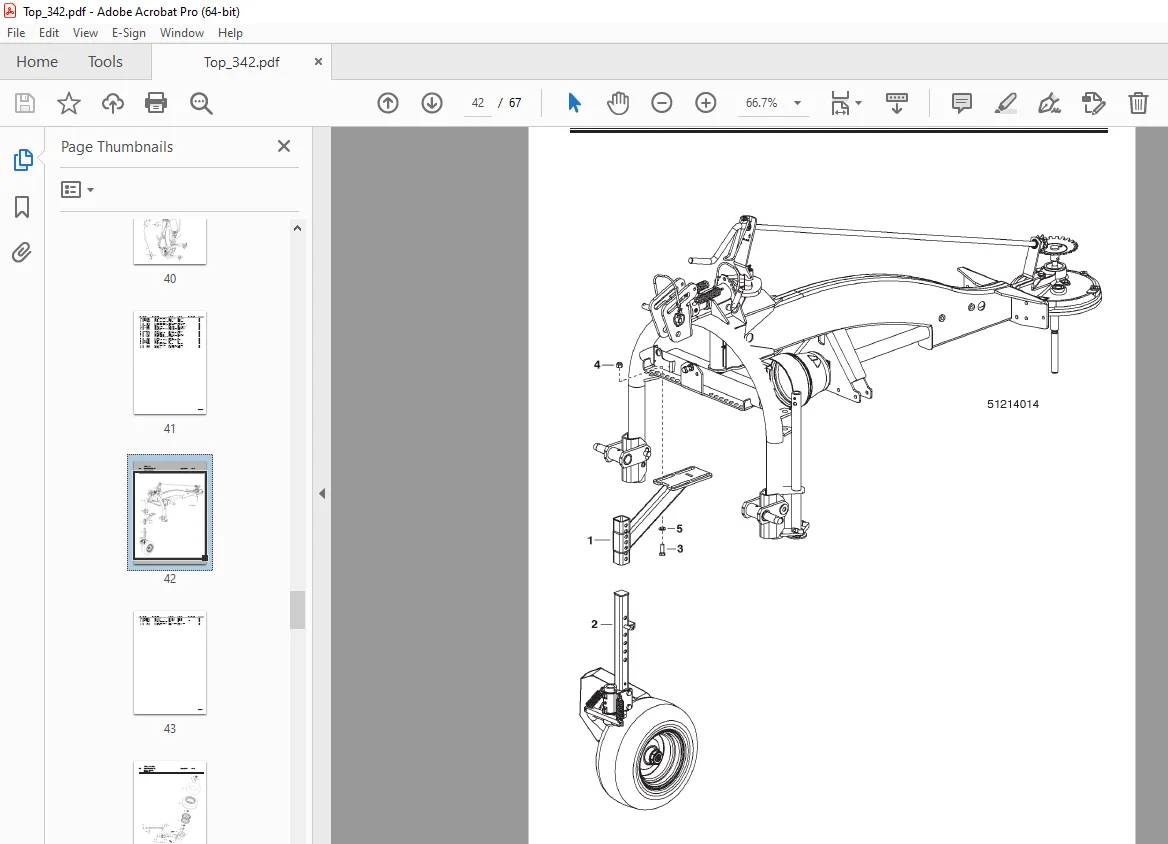Close the Top_342.pdf tab
The image size is (1168, 844).
point(318,62)
